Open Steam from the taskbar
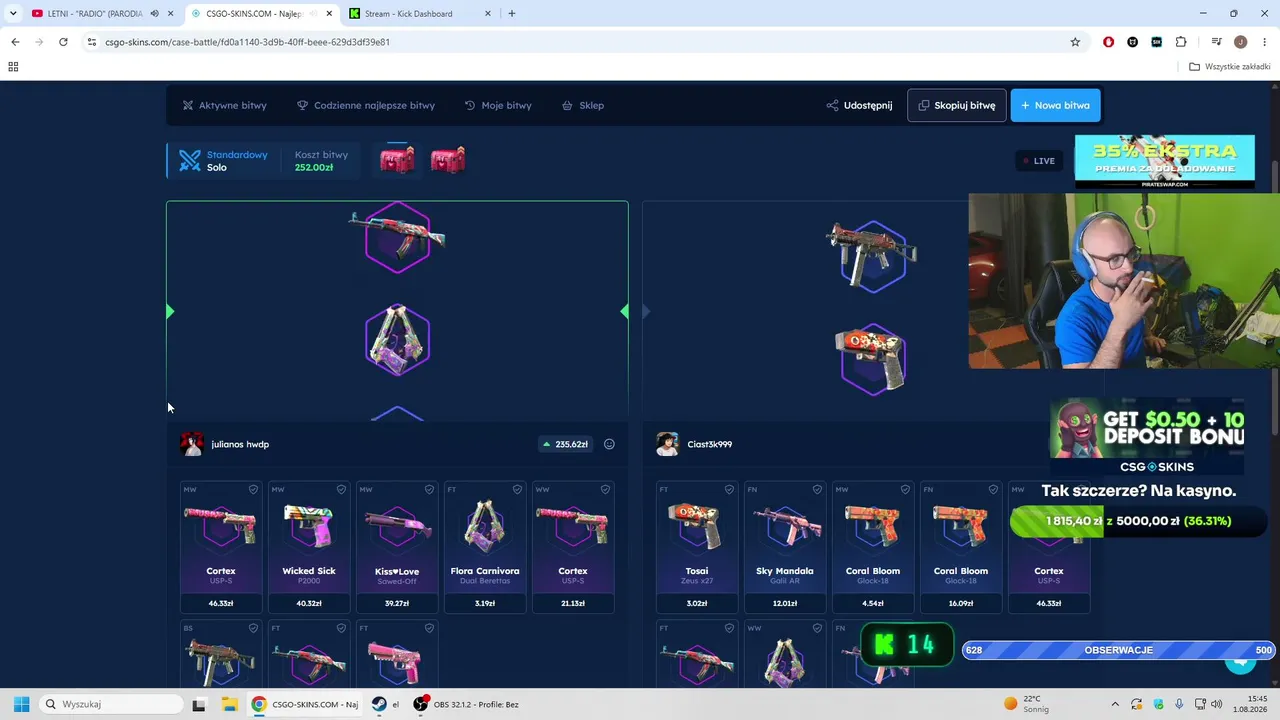Image resolution: width=1280 pixels, height=720 pixels. pyautogui.click(x=379, y=704)
